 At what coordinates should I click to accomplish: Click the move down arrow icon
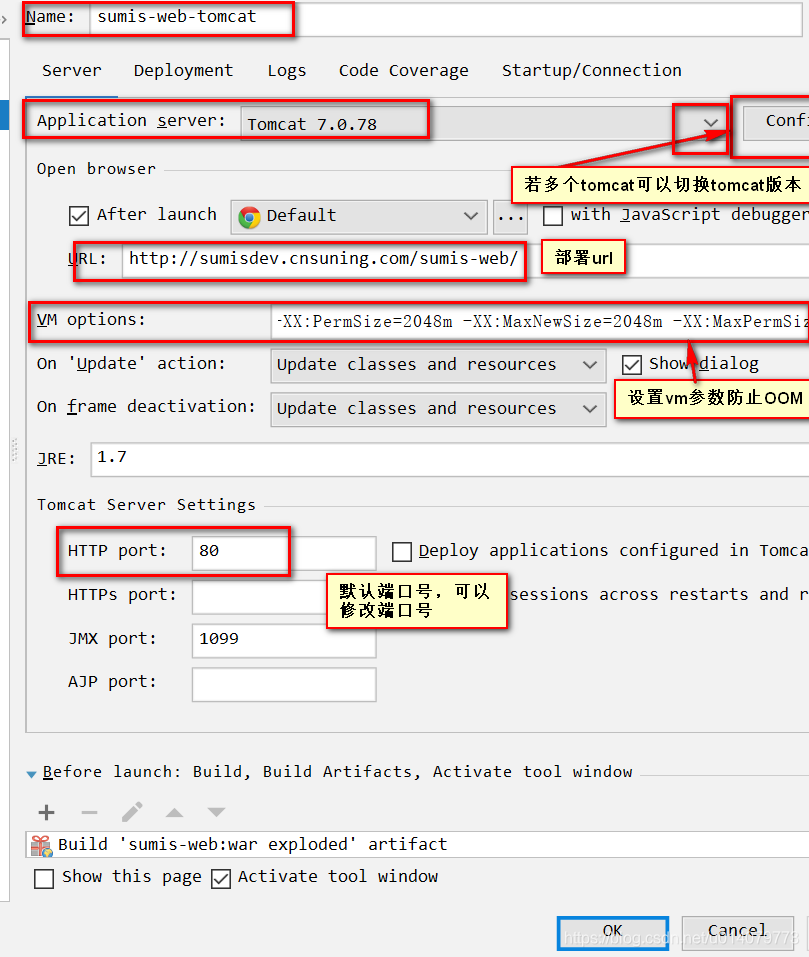pos(217,812)
